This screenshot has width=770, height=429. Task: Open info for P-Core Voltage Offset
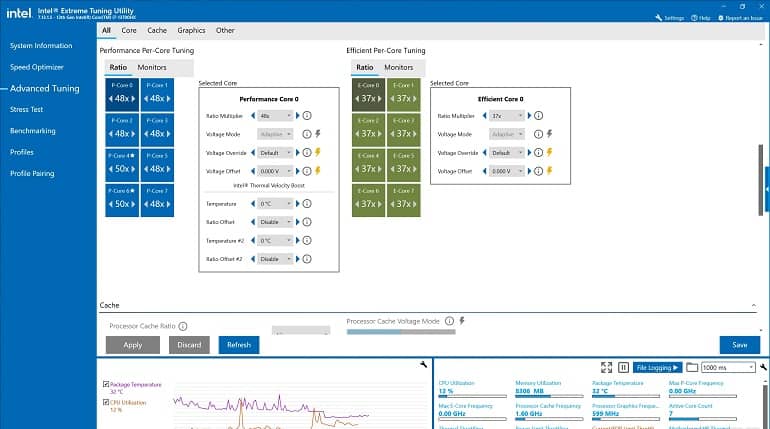(307, 171)
